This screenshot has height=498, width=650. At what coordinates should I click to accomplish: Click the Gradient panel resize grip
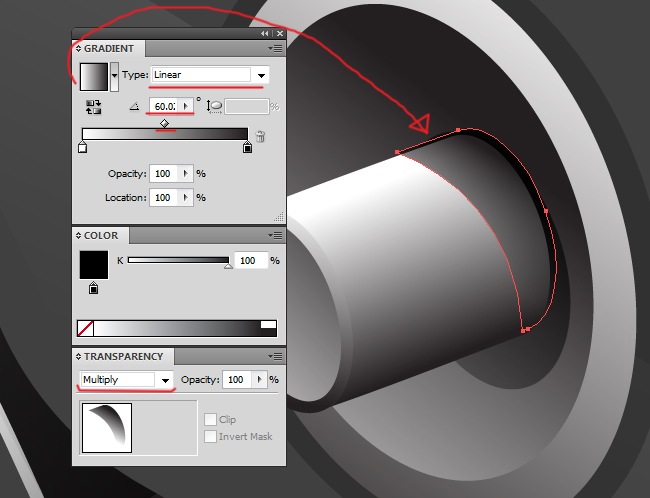(x=279, y=216)
